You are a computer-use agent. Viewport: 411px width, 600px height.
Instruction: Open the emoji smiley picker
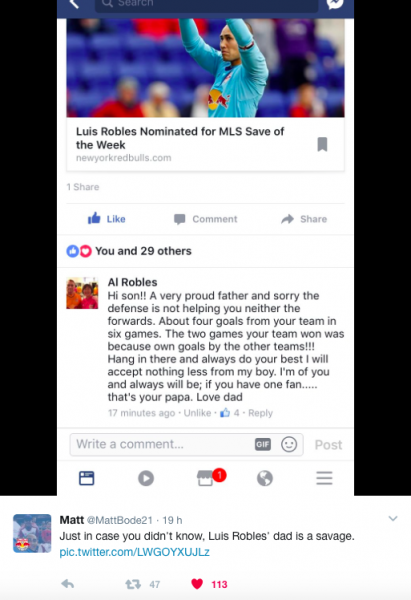289,444
